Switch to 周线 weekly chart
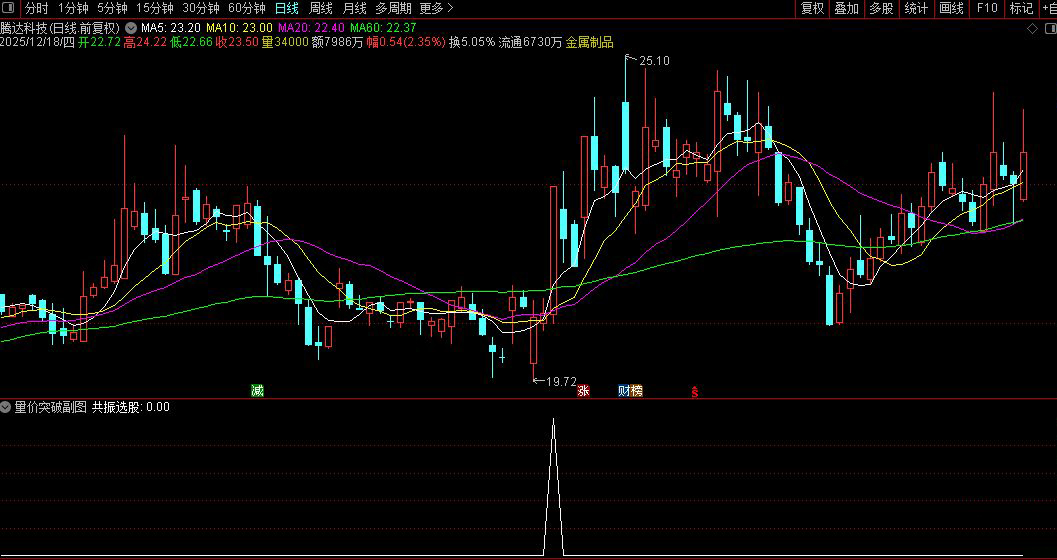 (x=321, y=8)
